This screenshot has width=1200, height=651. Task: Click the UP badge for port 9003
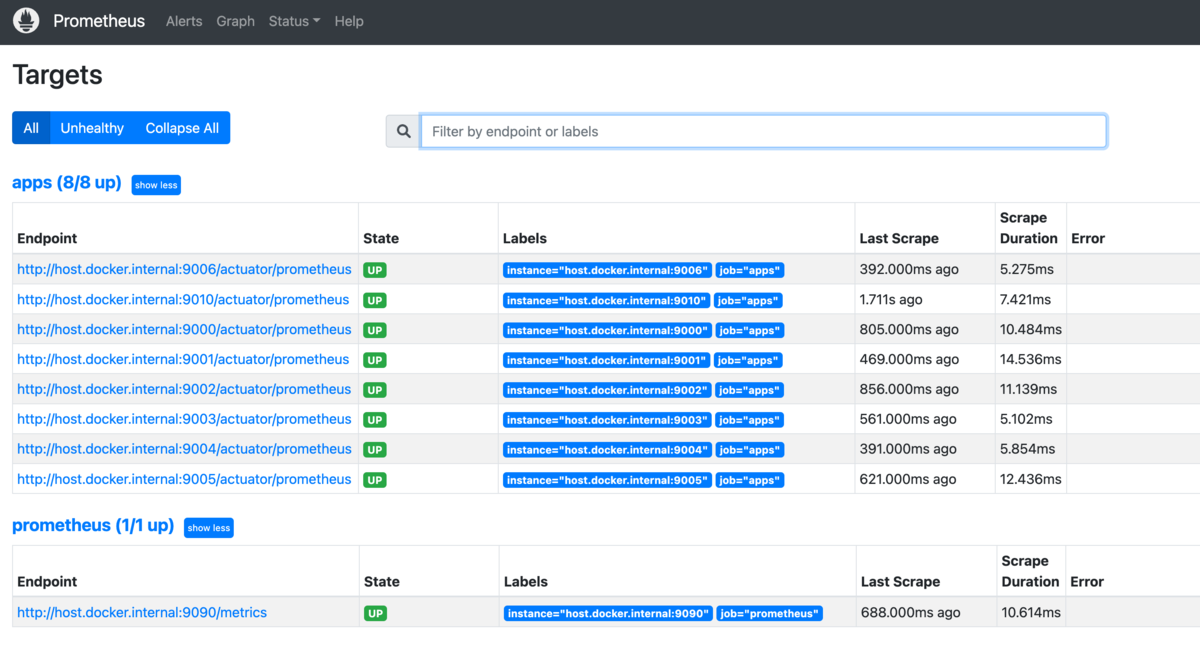point(375,420)
